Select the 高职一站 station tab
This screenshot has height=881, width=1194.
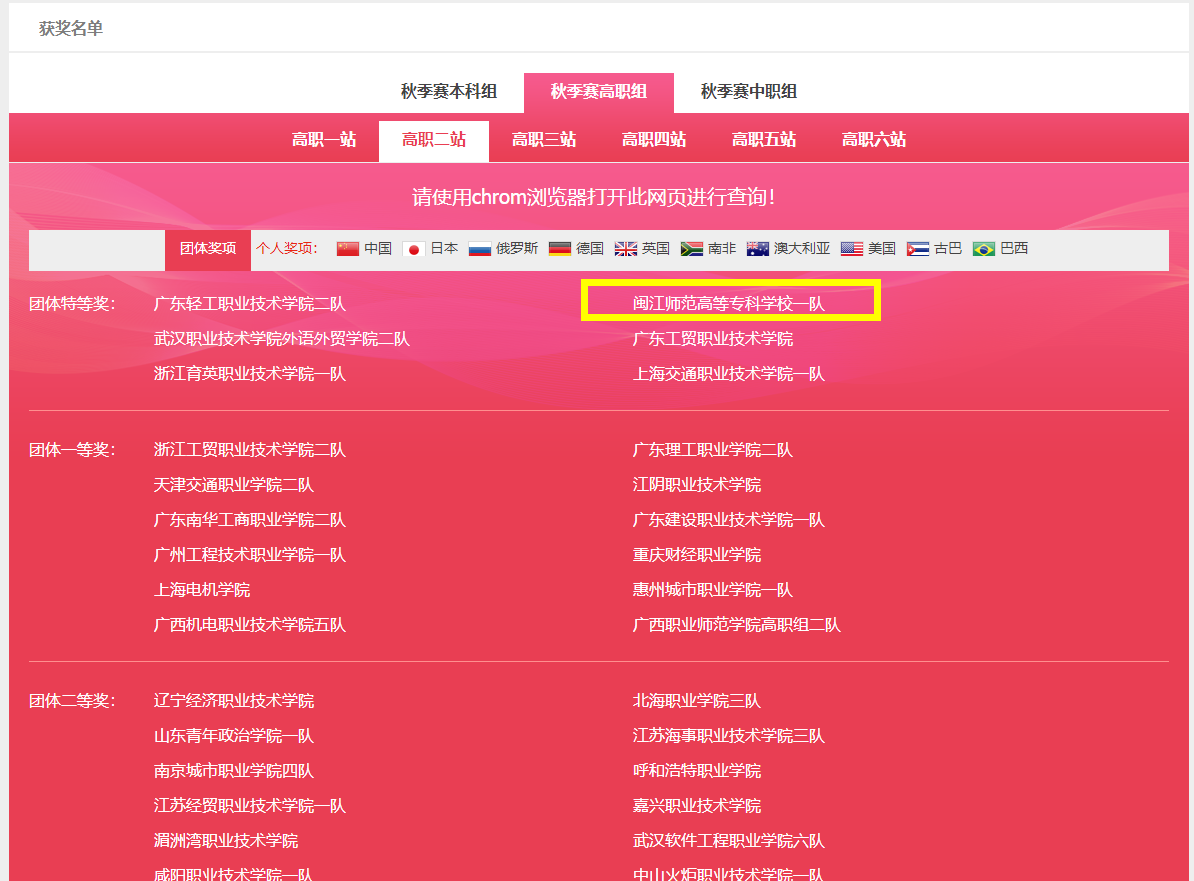point(324,140)
